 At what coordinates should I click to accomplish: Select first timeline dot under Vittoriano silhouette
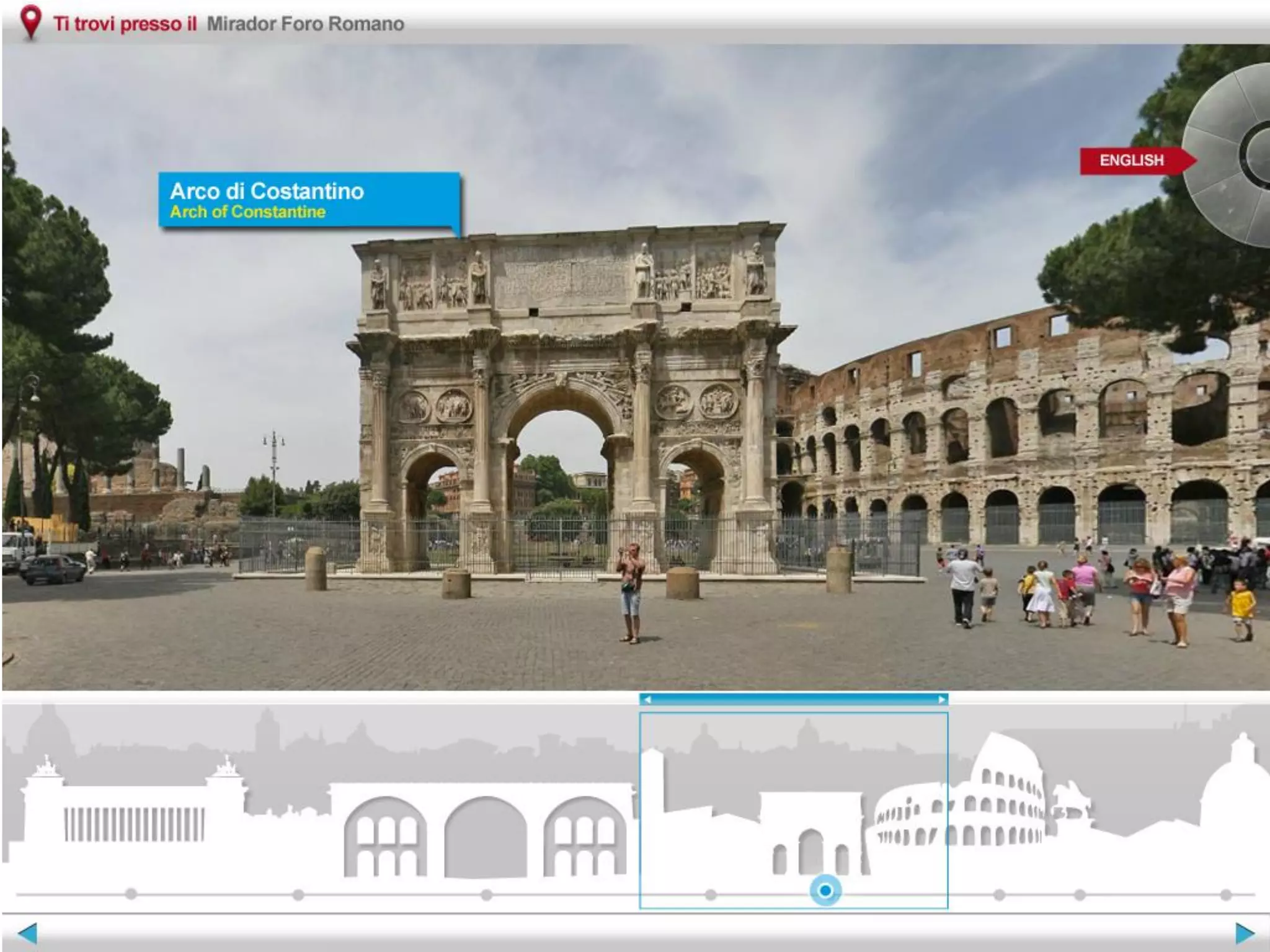pyautogui.click(x=131, y=894)
